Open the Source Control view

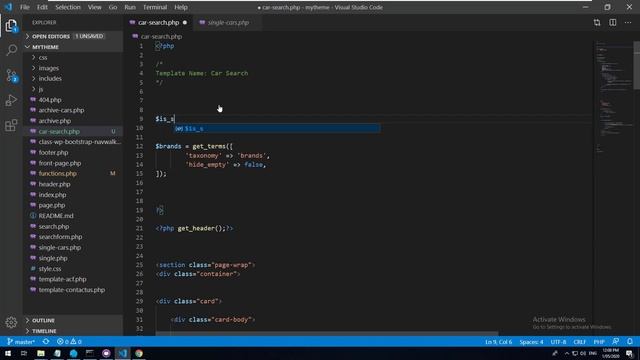[11, 76]
